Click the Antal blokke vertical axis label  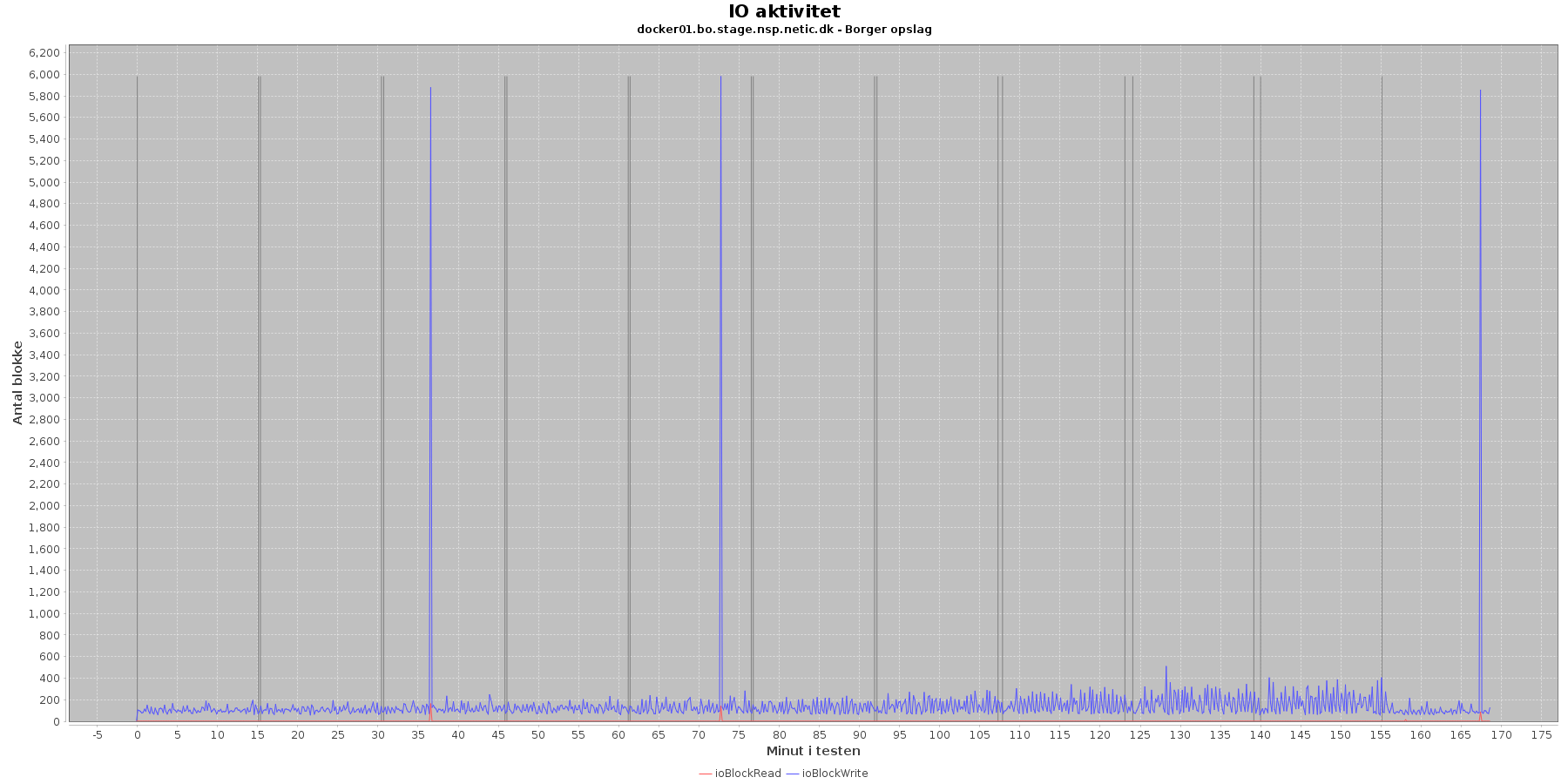pos(17,383)
